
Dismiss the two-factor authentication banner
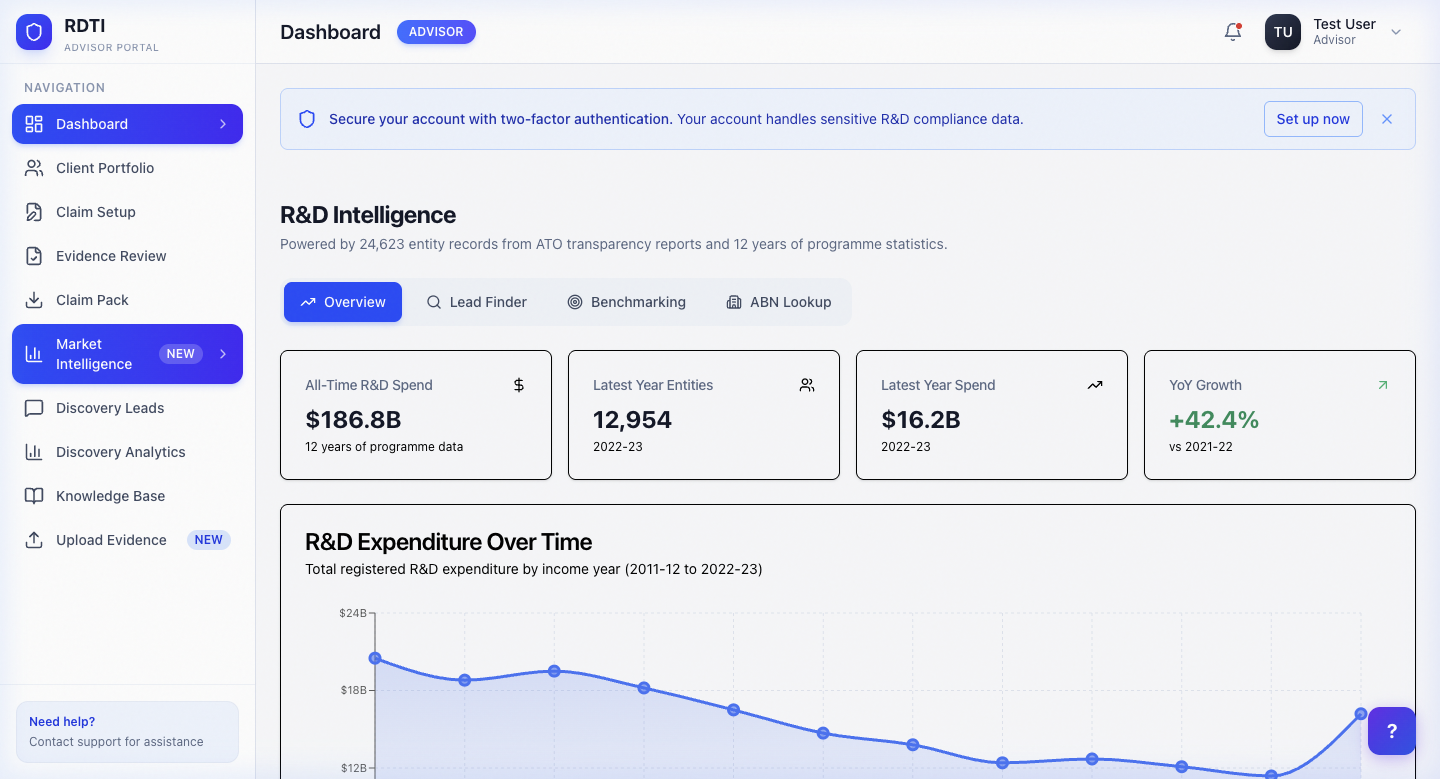pos(1387,119)
